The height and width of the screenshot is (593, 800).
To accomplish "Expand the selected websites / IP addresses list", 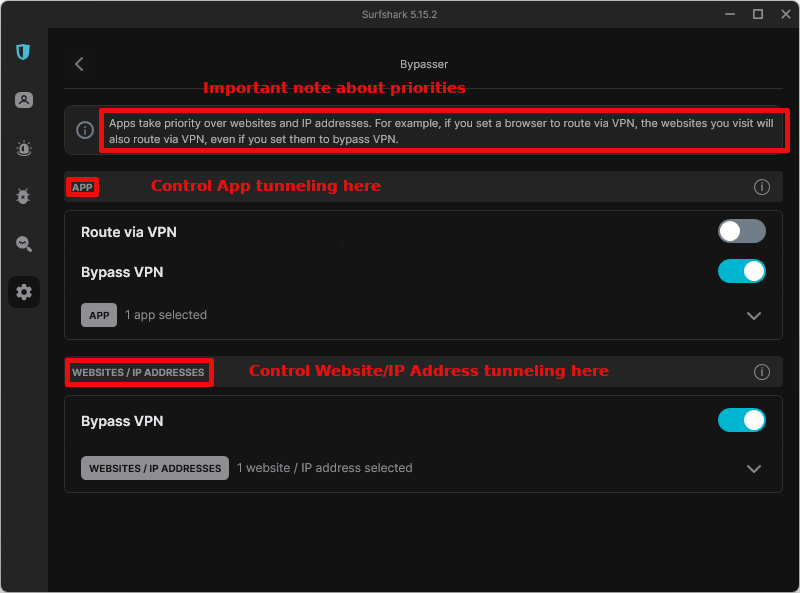I will click(x=754, y=469).
